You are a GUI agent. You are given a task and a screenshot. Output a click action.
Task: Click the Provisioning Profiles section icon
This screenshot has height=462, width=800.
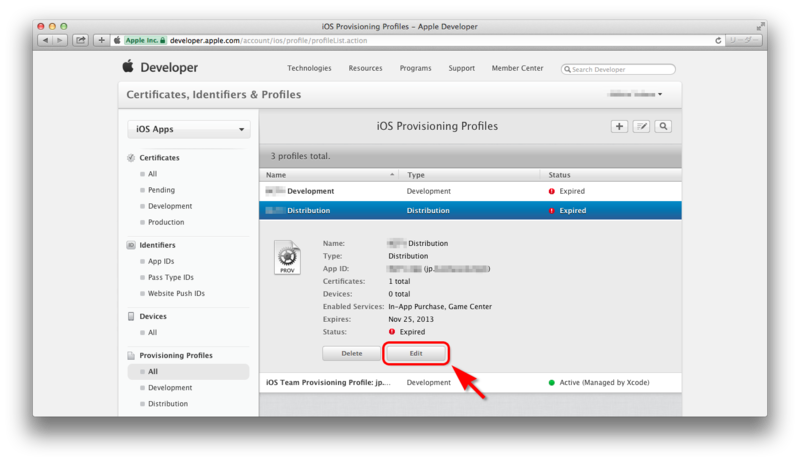pyautogui.click(x=131, y=355)
